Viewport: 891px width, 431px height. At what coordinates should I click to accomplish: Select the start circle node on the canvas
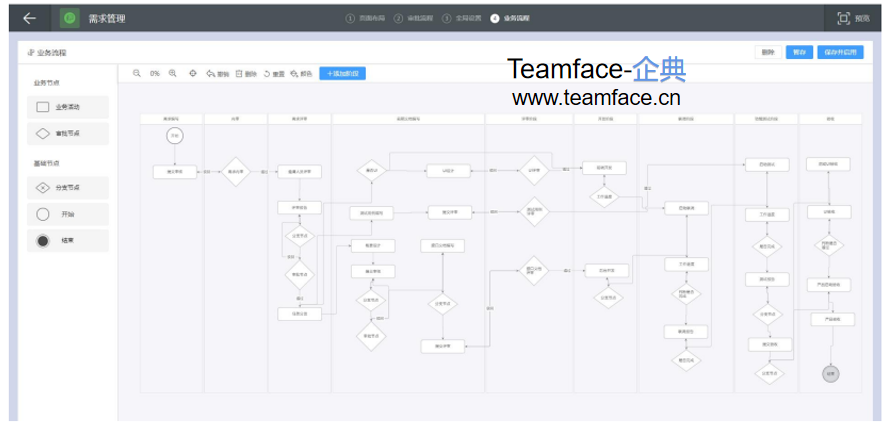(175, 136)
